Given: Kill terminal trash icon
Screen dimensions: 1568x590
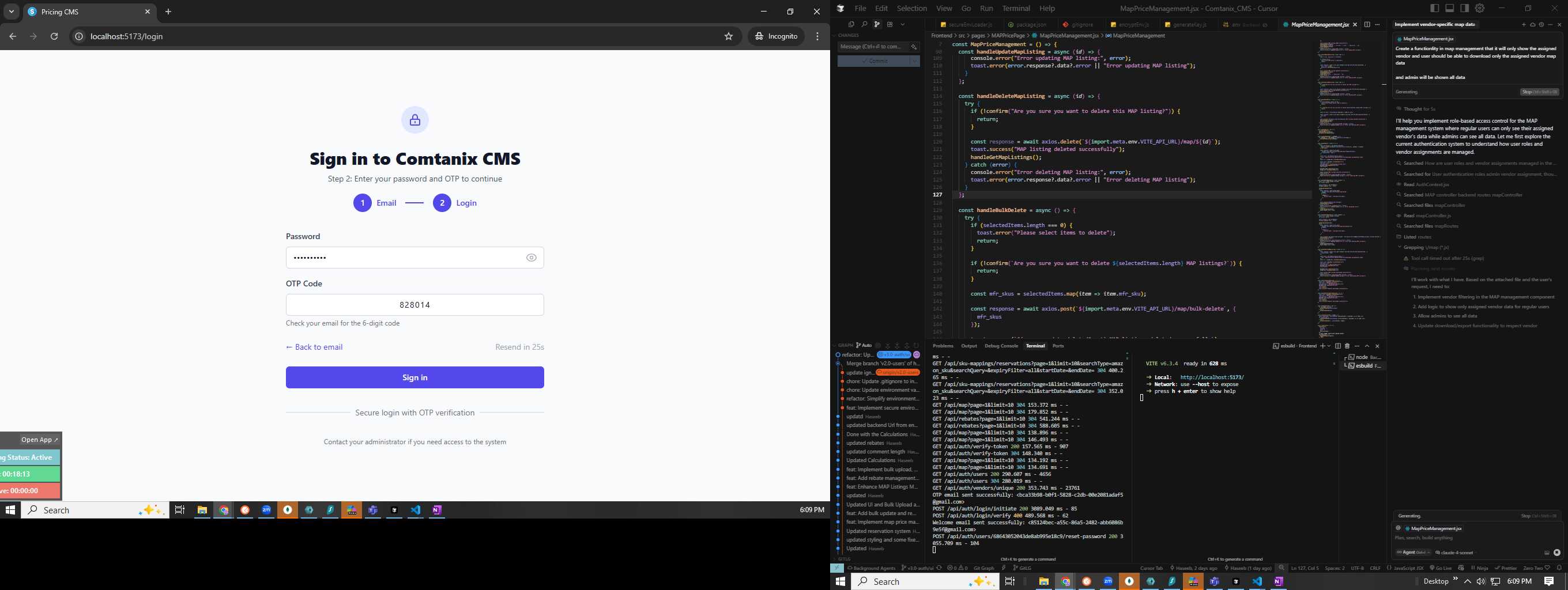Looking at the screenshot, I should point(1347,346).
